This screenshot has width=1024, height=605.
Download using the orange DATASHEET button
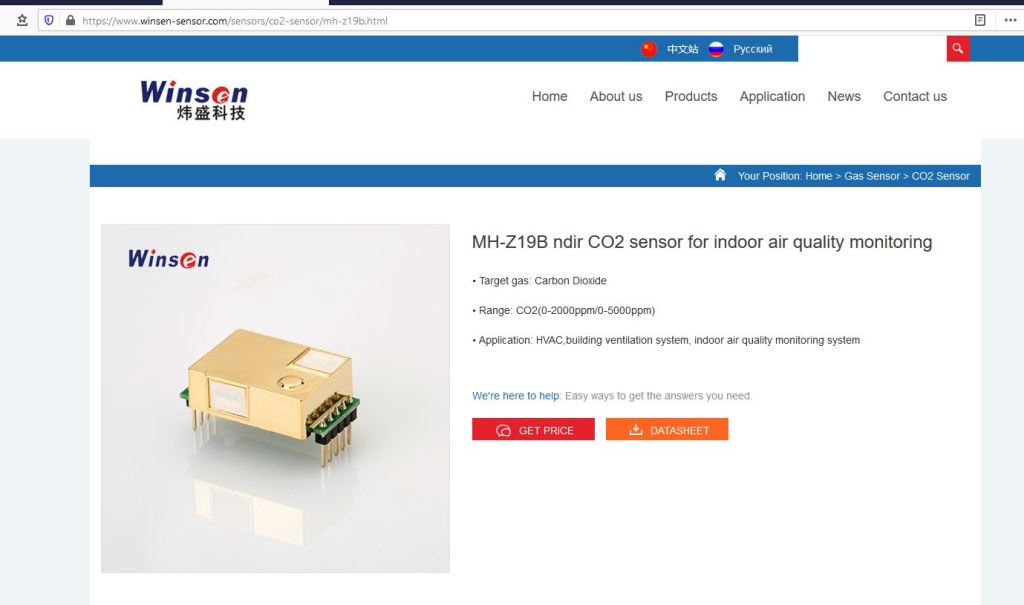[667, 429]
